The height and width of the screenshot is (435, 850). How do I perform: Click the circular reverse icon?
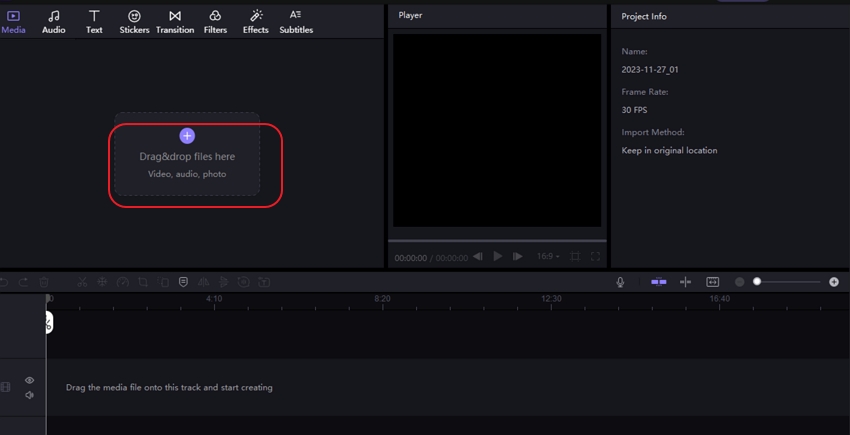point(243,282)
